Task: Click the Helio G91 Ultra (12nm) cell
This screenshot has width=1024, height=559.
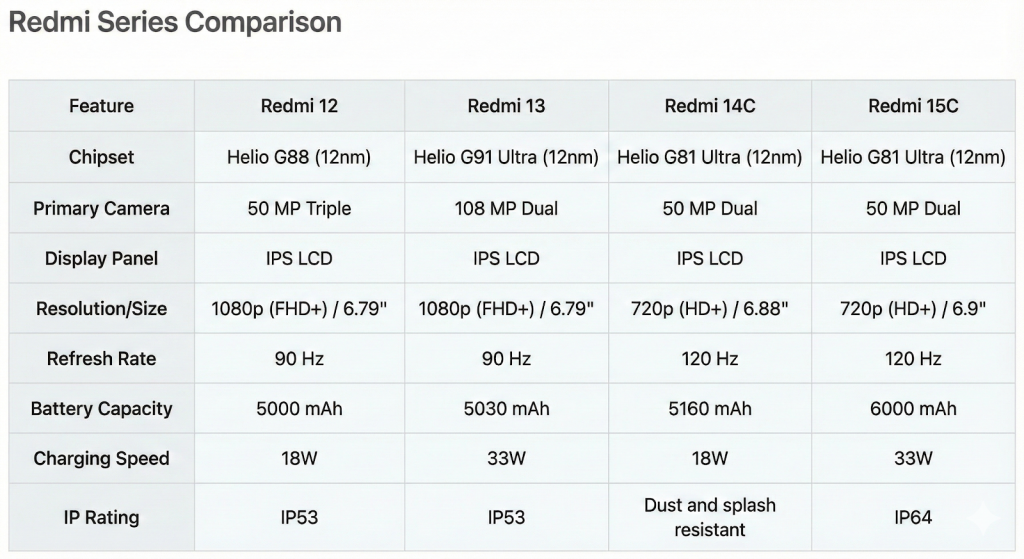Action: coord(506,157)
